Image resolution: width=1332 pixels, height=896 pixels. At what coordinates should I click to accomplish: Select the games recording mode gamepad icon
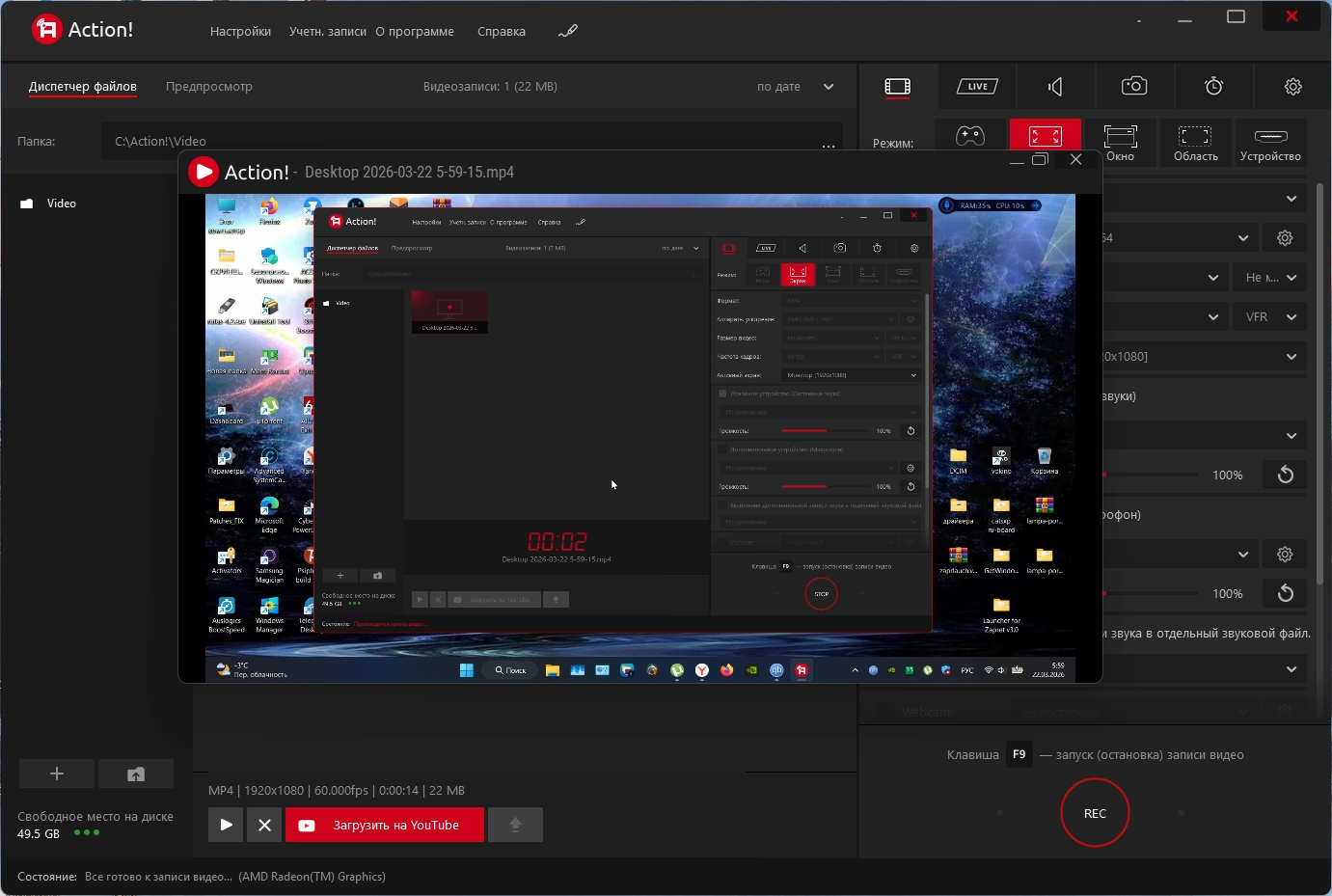tap(970, 137)
